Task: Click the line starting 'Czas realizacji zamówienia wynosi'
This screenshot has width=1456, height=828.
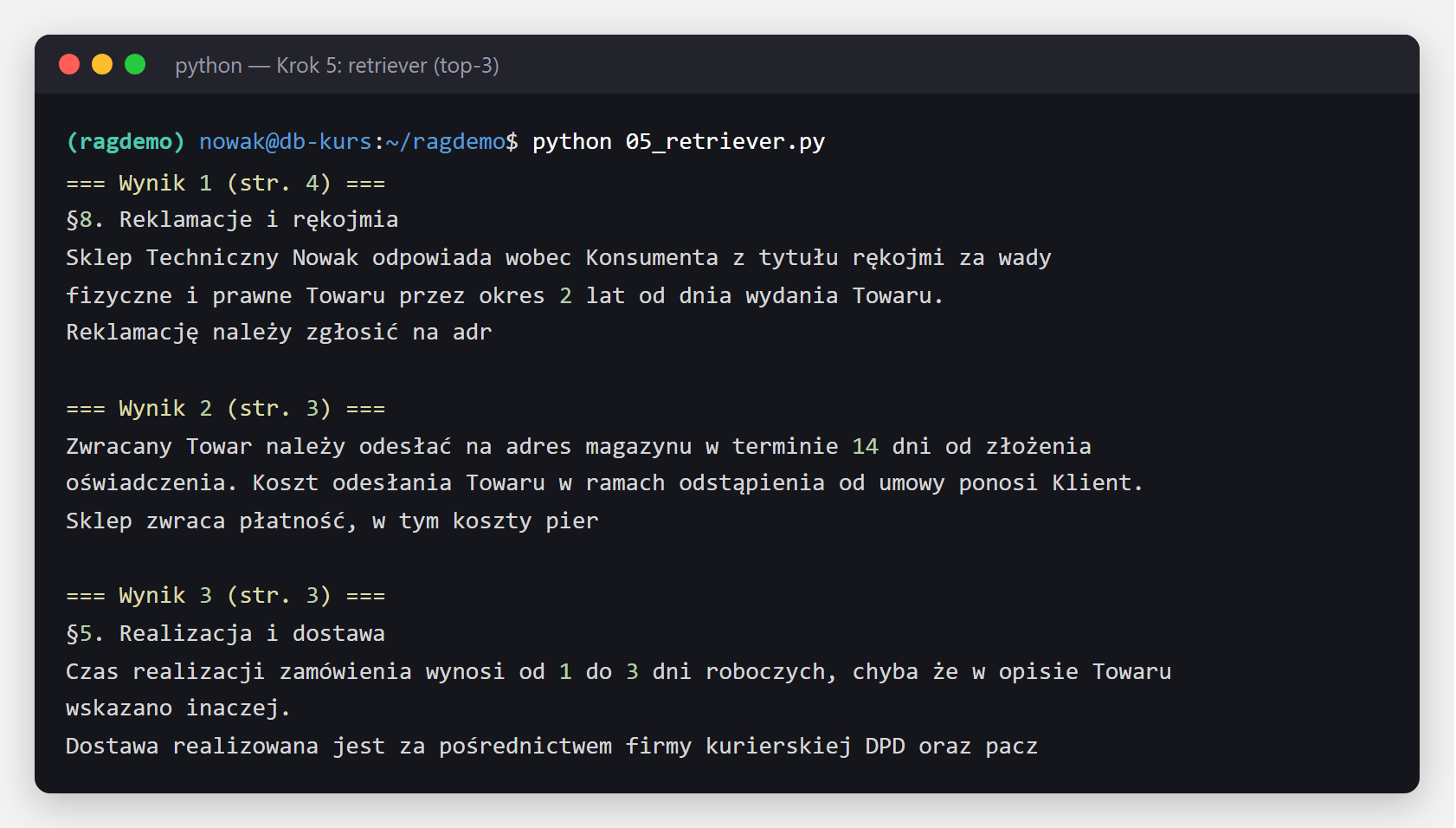Action: tap(619, 672)
